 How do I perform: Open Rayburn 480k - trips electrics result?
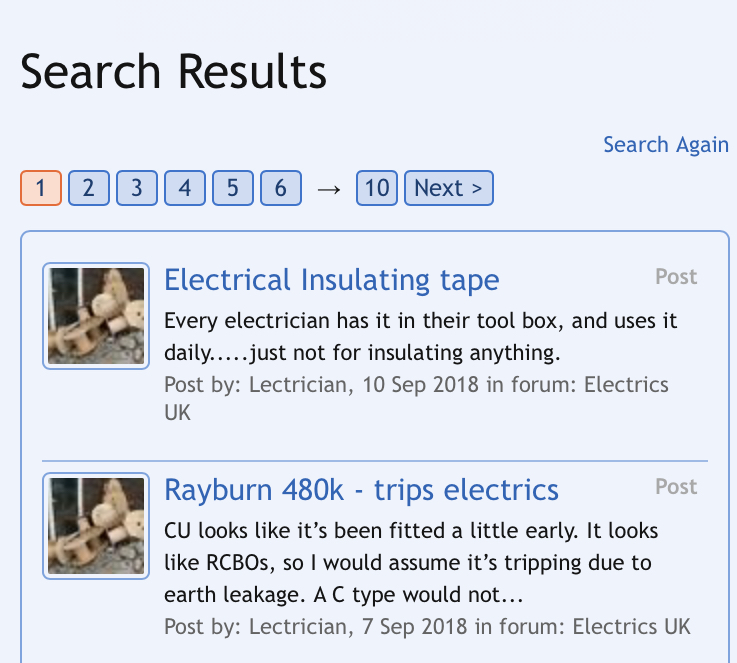361,490
